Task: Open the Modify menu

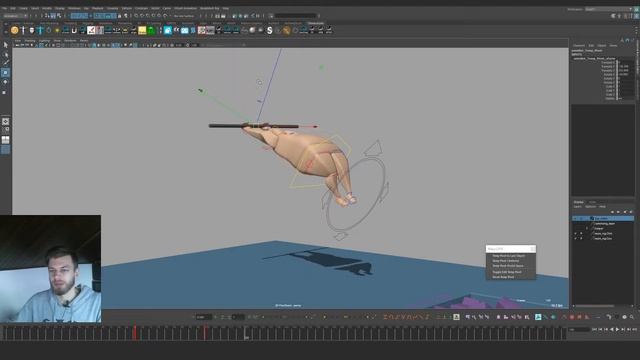Action: click(47, 8)
